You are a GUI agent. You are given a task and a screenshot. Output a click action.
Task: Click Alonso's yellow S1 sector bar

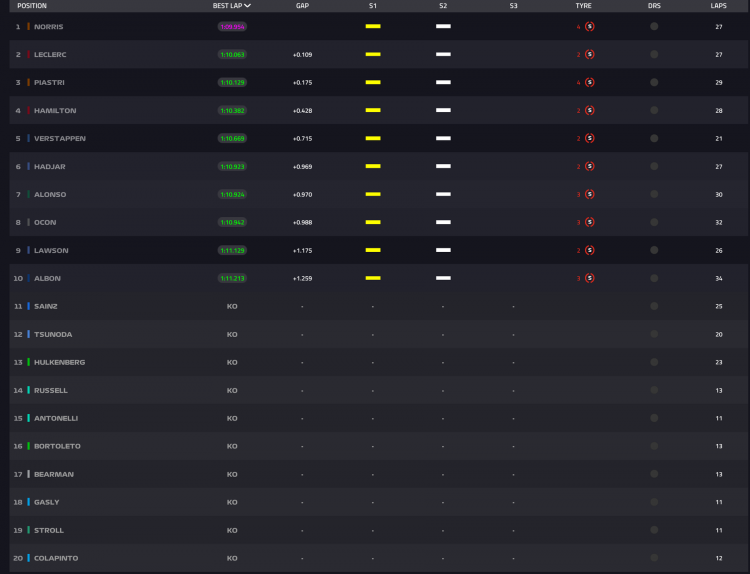coord(373,194)
